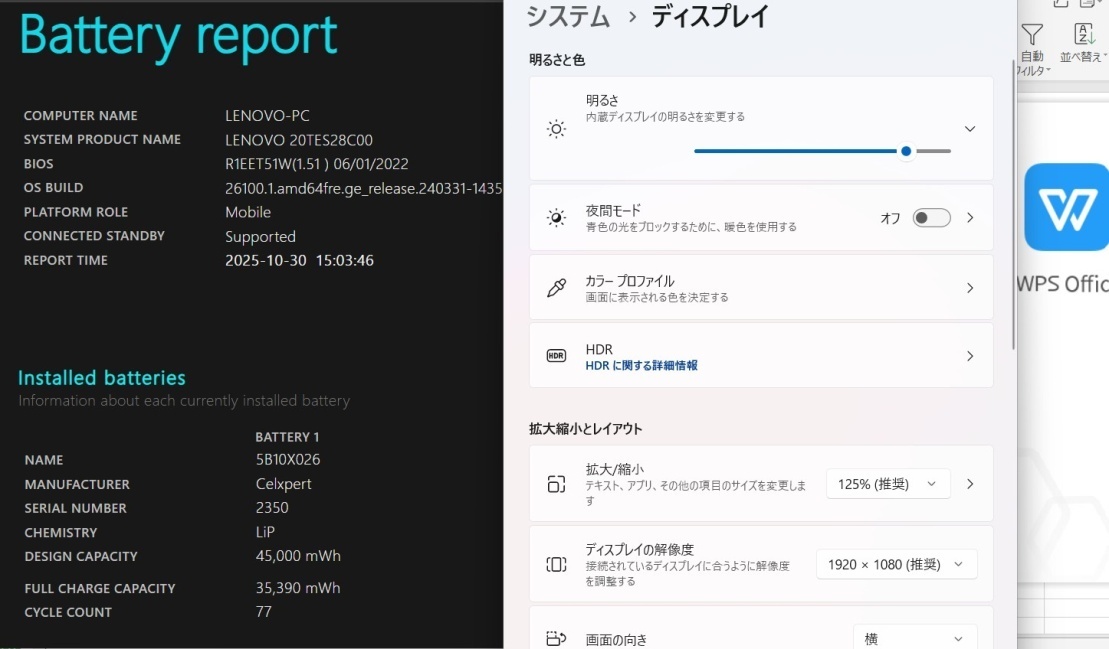Open the 1920 × 1080 resolution dropdown
The image size is (1109, 649).
tap(896, 564)
